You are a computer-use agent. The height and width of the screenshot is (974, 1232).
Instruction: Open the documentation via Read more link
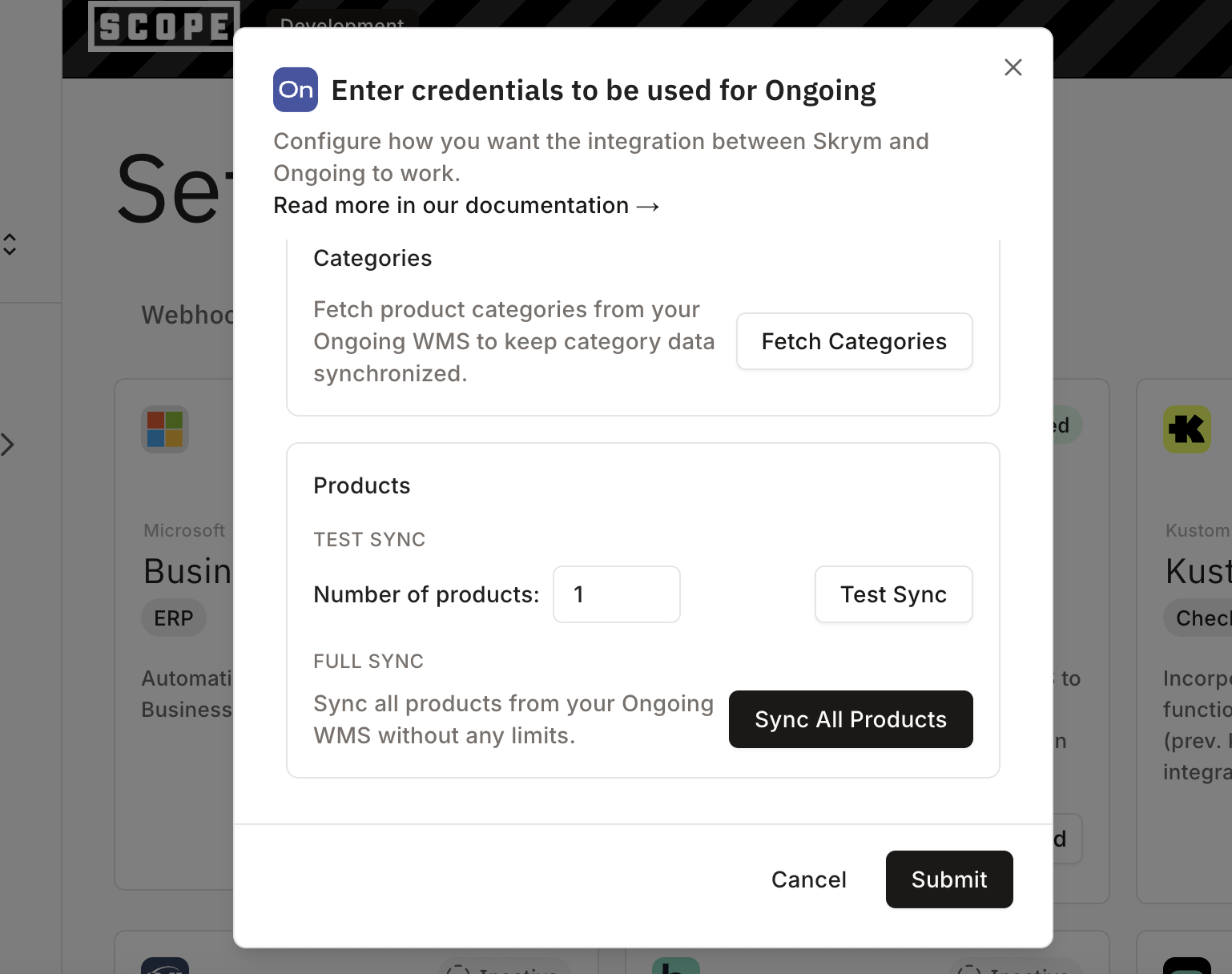coord(466,205)
